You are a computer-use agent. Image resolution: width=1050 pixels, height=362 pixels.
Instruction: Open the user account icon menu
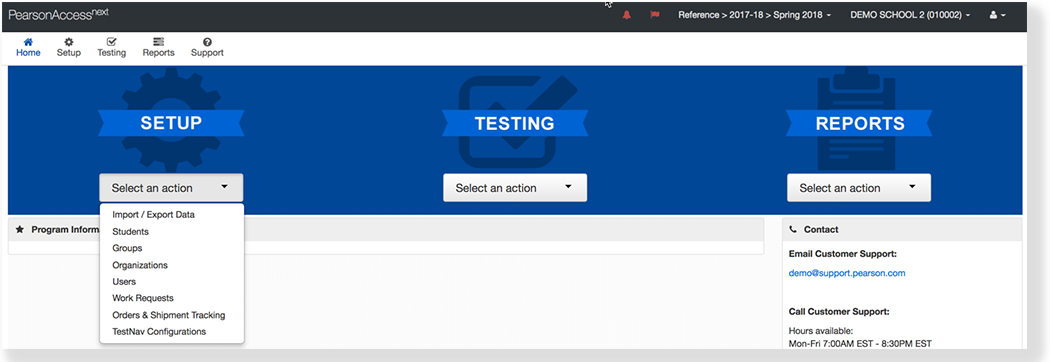(x=997, y=15)
